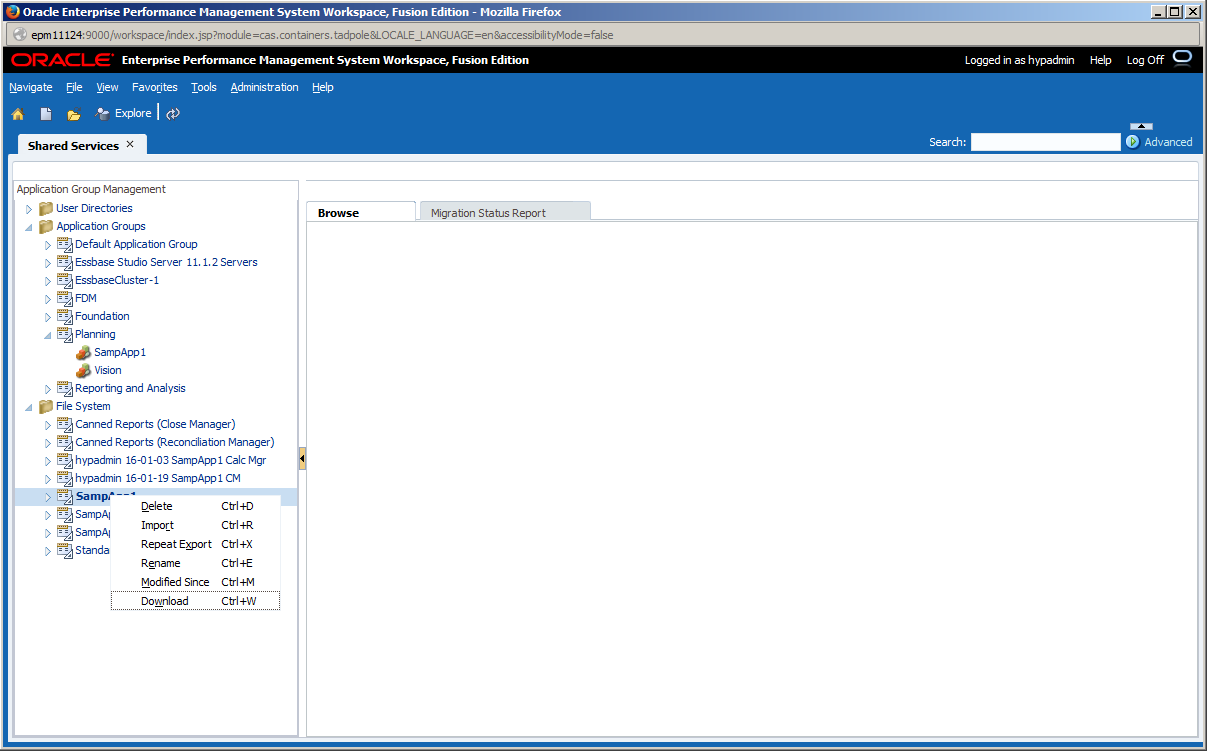Open the View menu
This screenshot has width=1207, height=751.
(x=107, y=87)
